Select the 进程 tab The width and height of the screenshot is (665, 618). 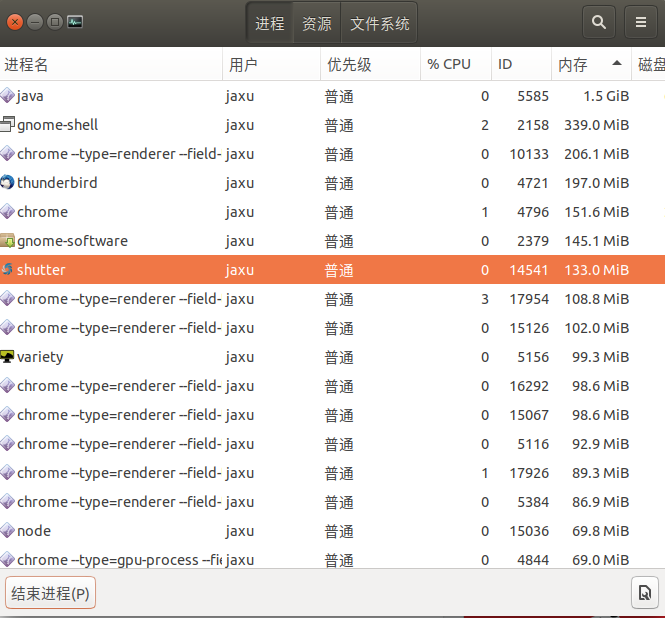tap(270, 23)
